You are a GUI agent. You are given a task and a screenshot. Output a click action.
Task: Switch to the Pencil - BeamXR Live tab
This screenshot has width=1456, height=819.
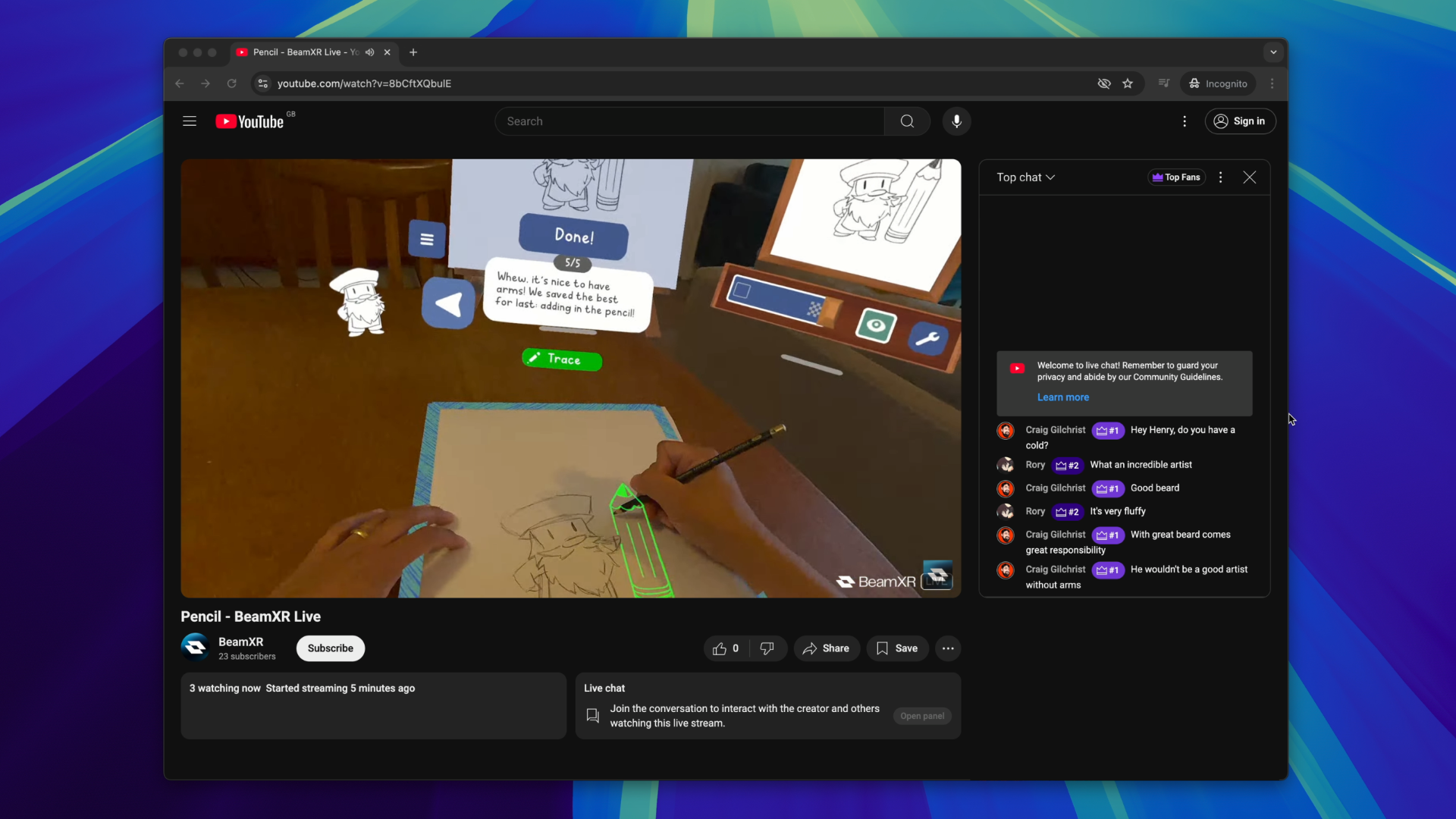(303, 52)
